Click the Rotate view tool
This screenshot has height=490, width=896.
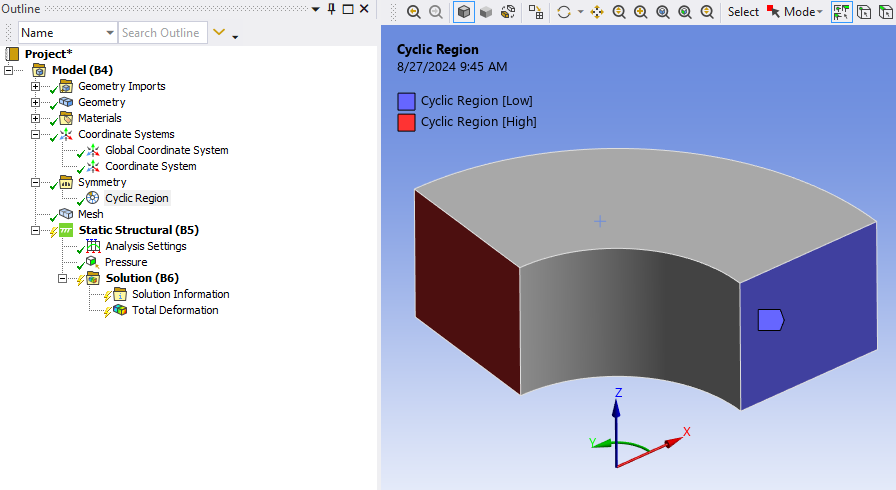tap(564, 12)
